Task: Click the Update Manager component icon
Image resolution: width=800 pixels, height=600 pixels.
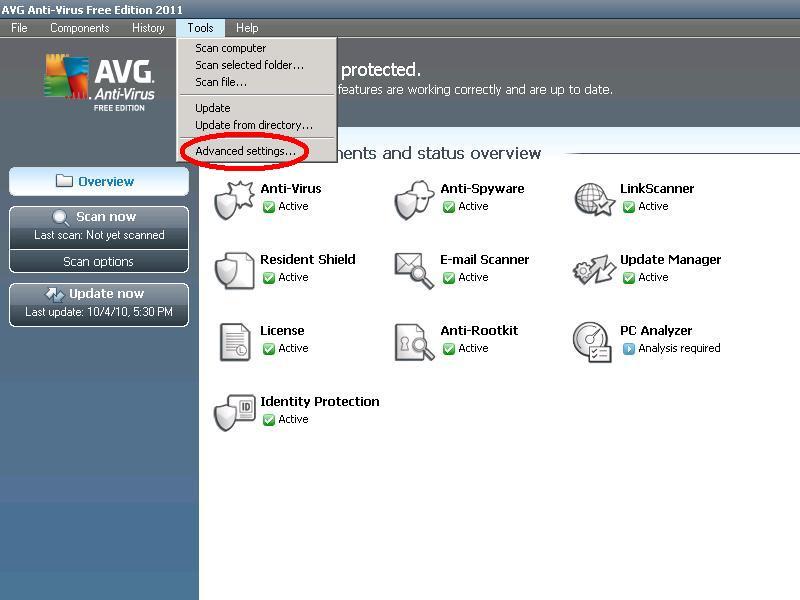Action: (x=594, y=270)
